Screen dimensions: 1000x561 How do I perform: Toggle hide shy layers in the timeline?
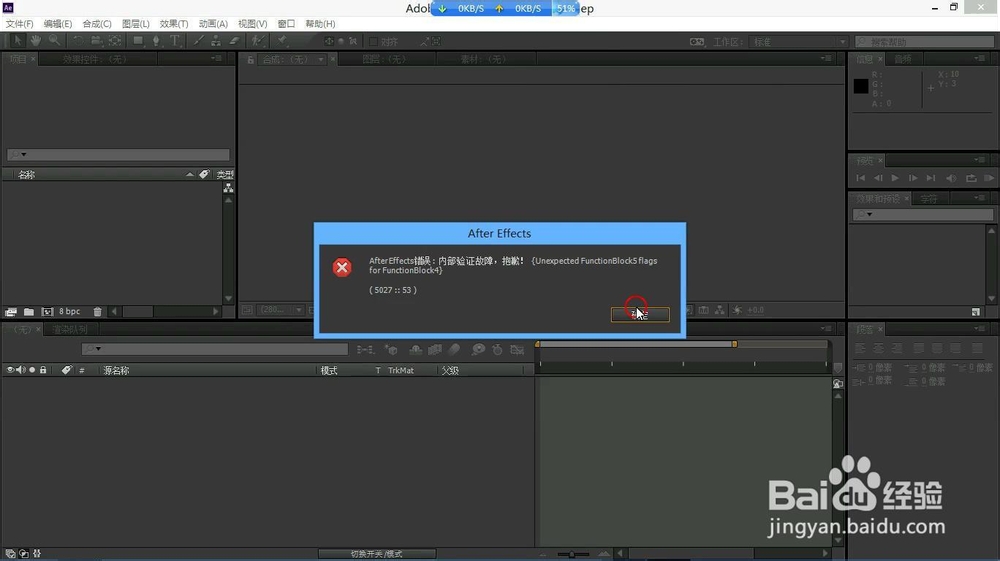point(415,349)
